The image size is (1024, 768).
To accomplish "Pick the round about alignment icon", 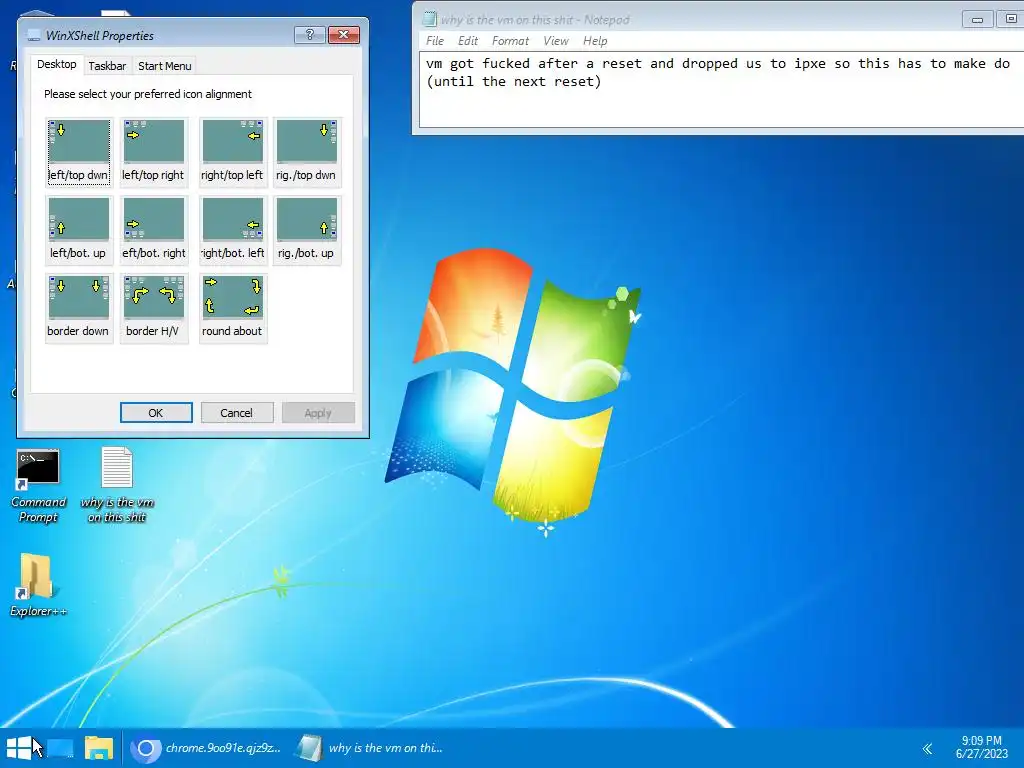I will point(232,307).
